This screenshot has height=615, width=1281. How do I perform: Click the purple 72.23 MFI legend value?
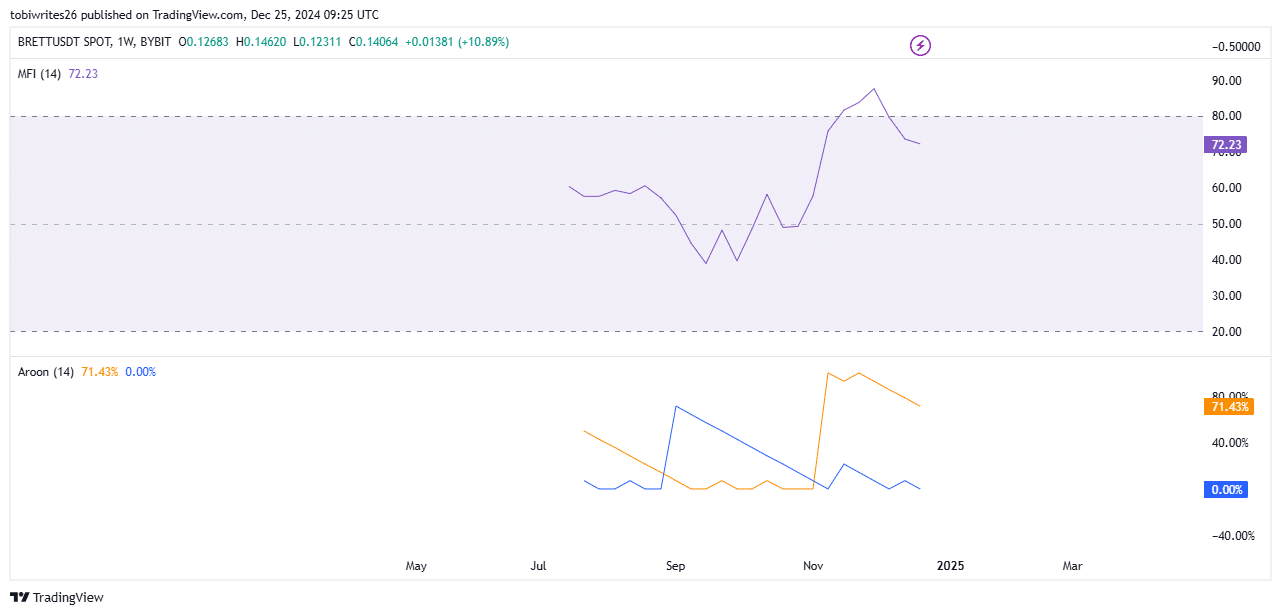83,74
